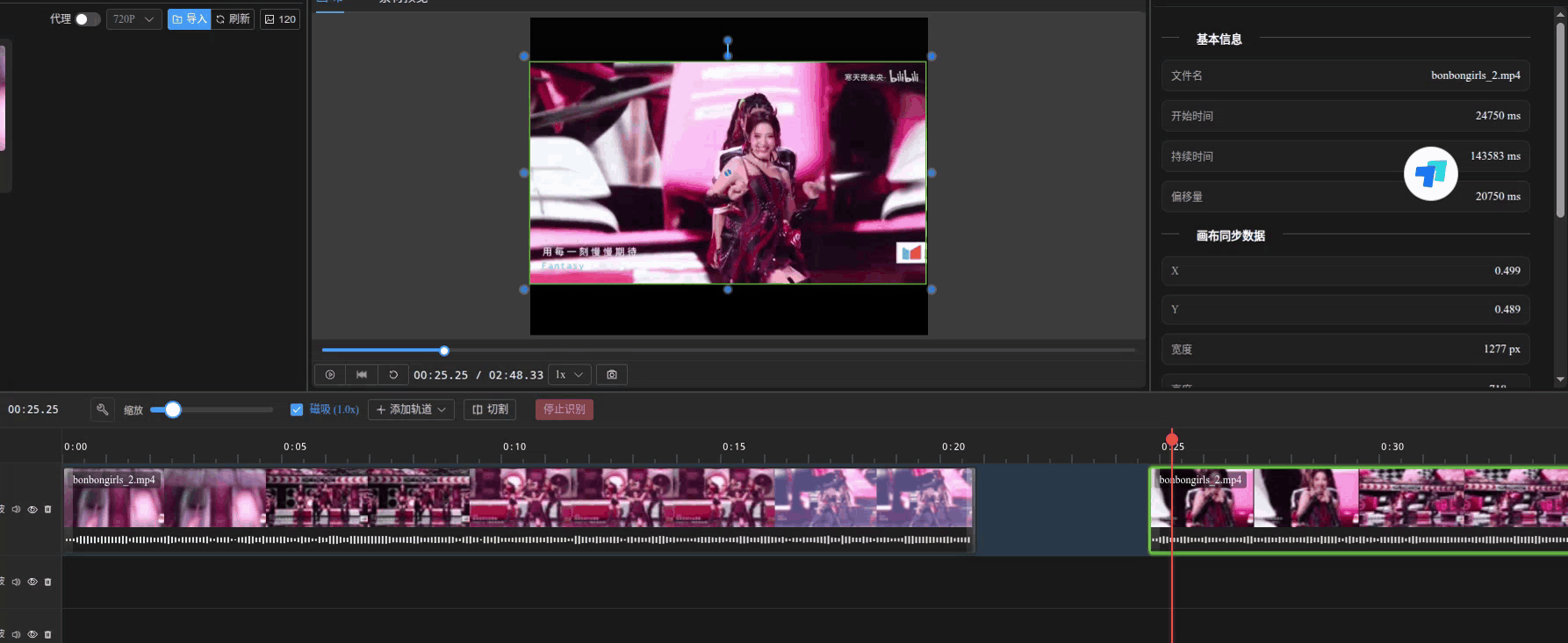Delete the first track with the trash icon

tap(47, 509)
